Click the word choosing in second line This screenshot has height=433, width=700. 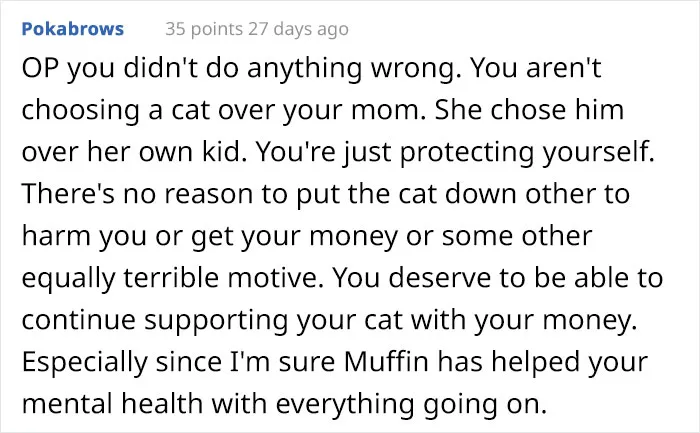click(80, 111)
